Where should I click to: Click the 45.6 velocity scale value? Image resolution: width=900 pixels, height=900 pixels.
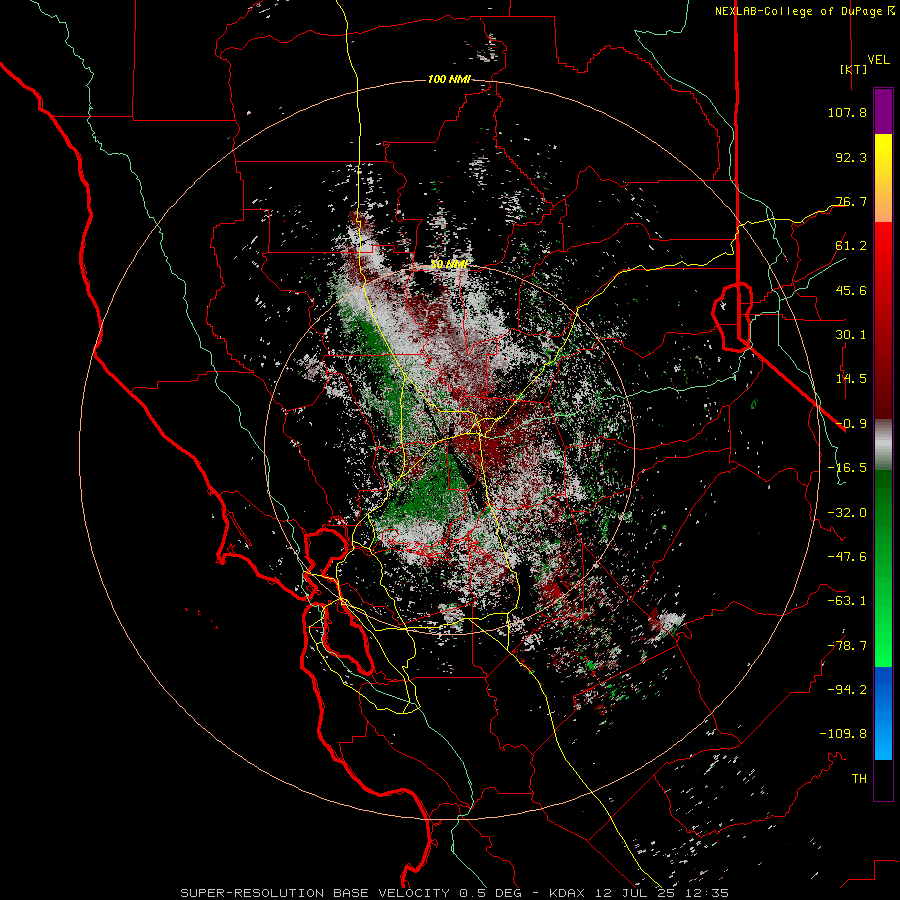click(851, 290)
